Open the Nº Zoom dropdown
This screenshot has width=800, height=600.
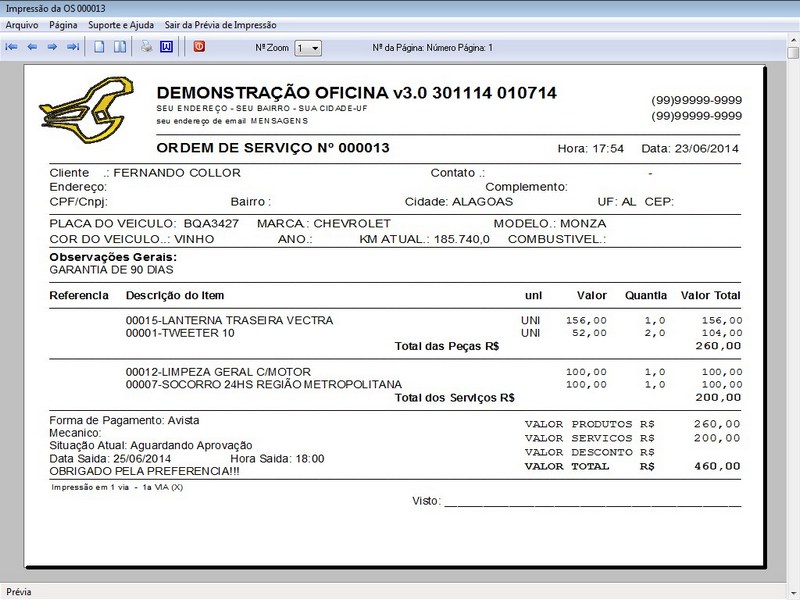[308, 48]
